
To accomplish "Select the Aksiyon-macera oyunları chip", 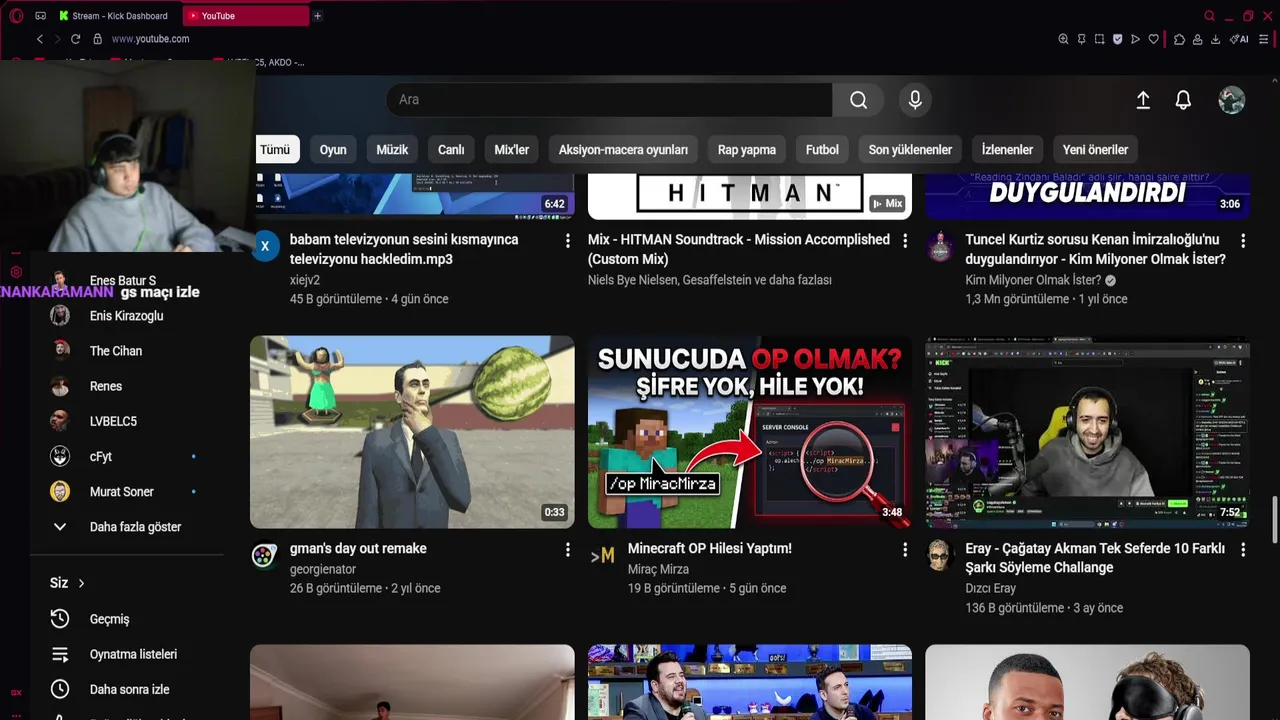I will (623, 150).
